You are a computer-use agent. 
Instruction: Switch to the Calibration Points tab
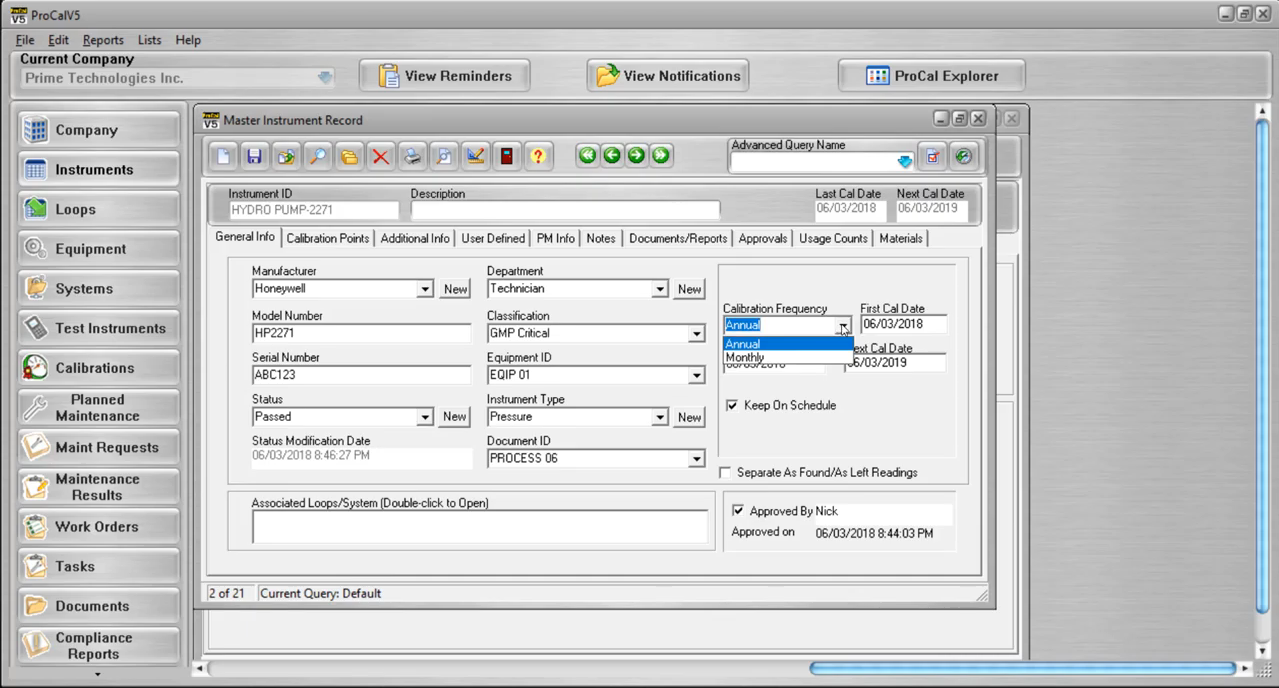(x=328, y=238)
